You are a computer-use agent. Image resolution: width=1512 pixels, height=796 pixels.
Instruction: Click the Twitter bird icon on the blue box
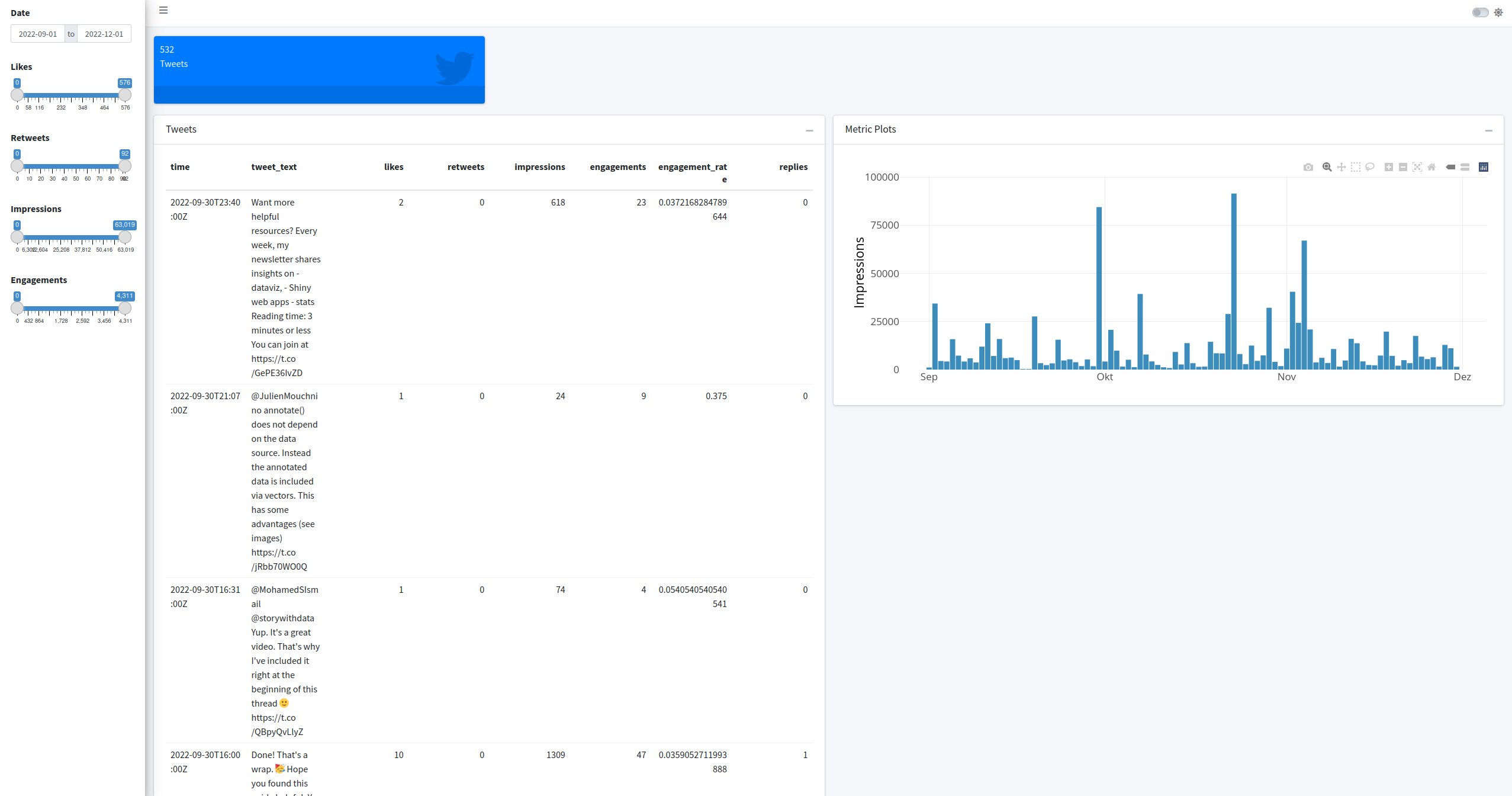(x=456, y=67)
